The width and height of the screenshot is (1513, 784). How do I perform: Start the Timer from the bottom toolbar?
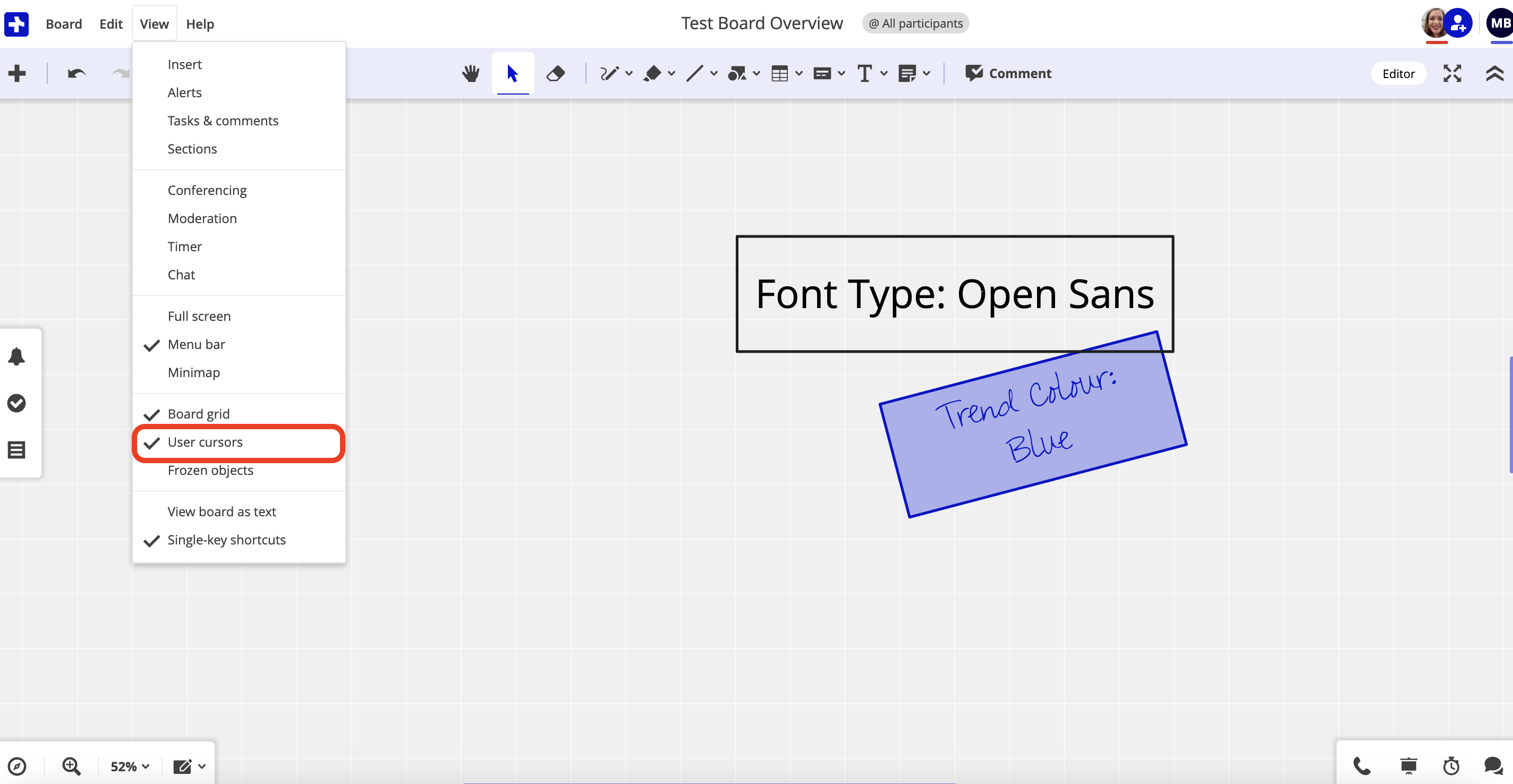(x=1451, y=766)
